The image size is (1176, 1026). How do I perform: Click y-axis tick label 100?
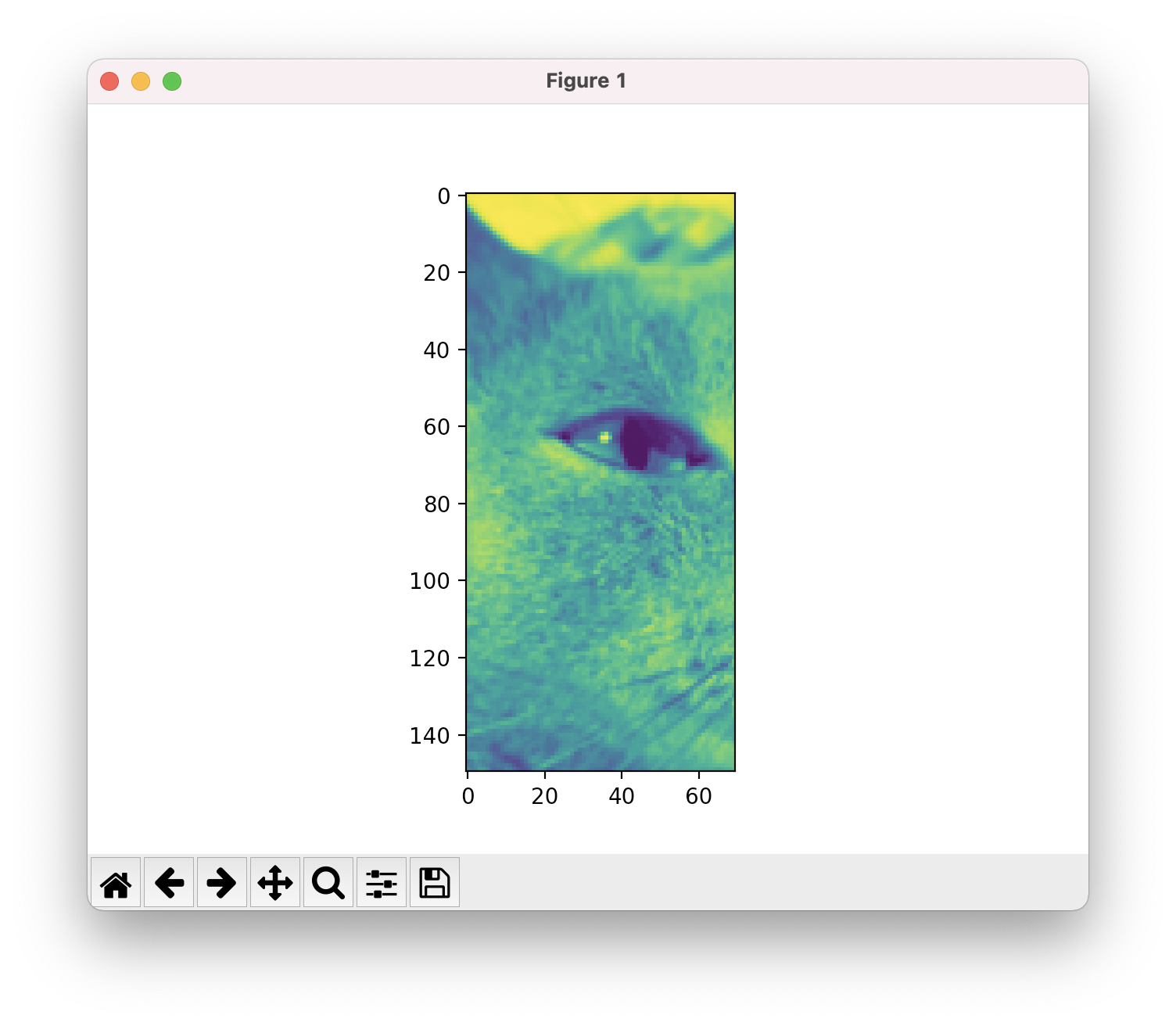pos(430,581)
